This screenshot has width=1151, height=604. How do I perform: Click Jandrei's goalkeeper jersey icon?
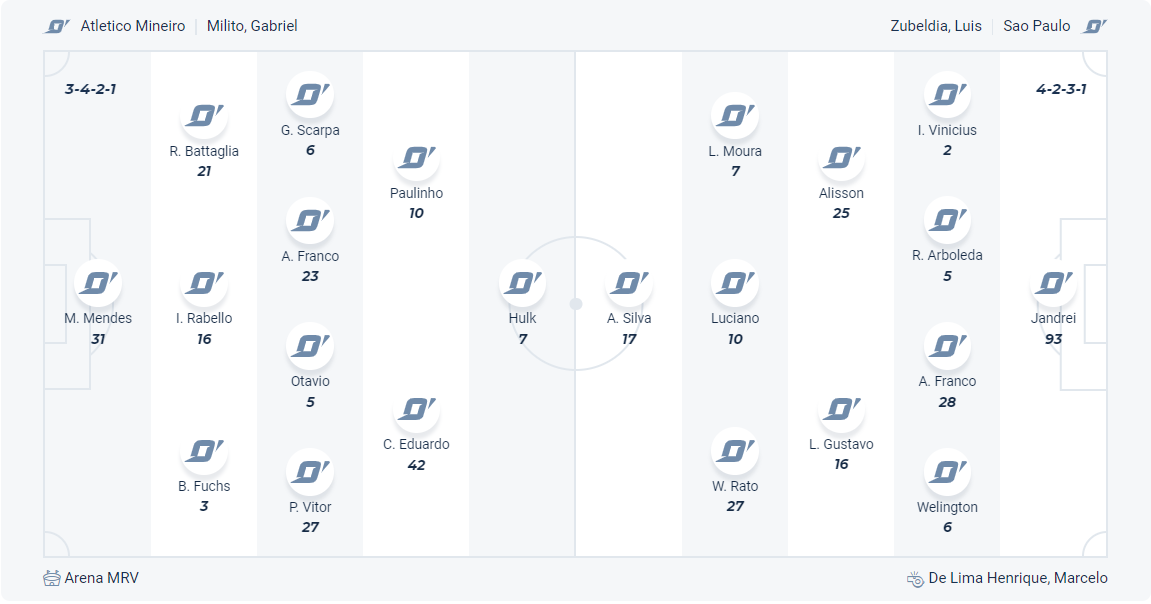point(1053,284)
